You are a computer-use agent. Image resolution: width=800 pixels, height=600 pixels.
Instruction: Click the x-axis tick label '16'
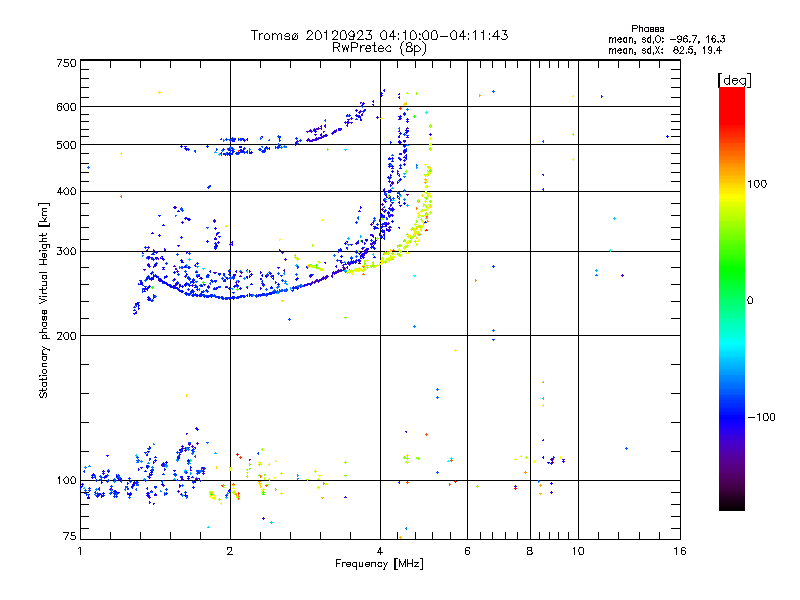680,551
